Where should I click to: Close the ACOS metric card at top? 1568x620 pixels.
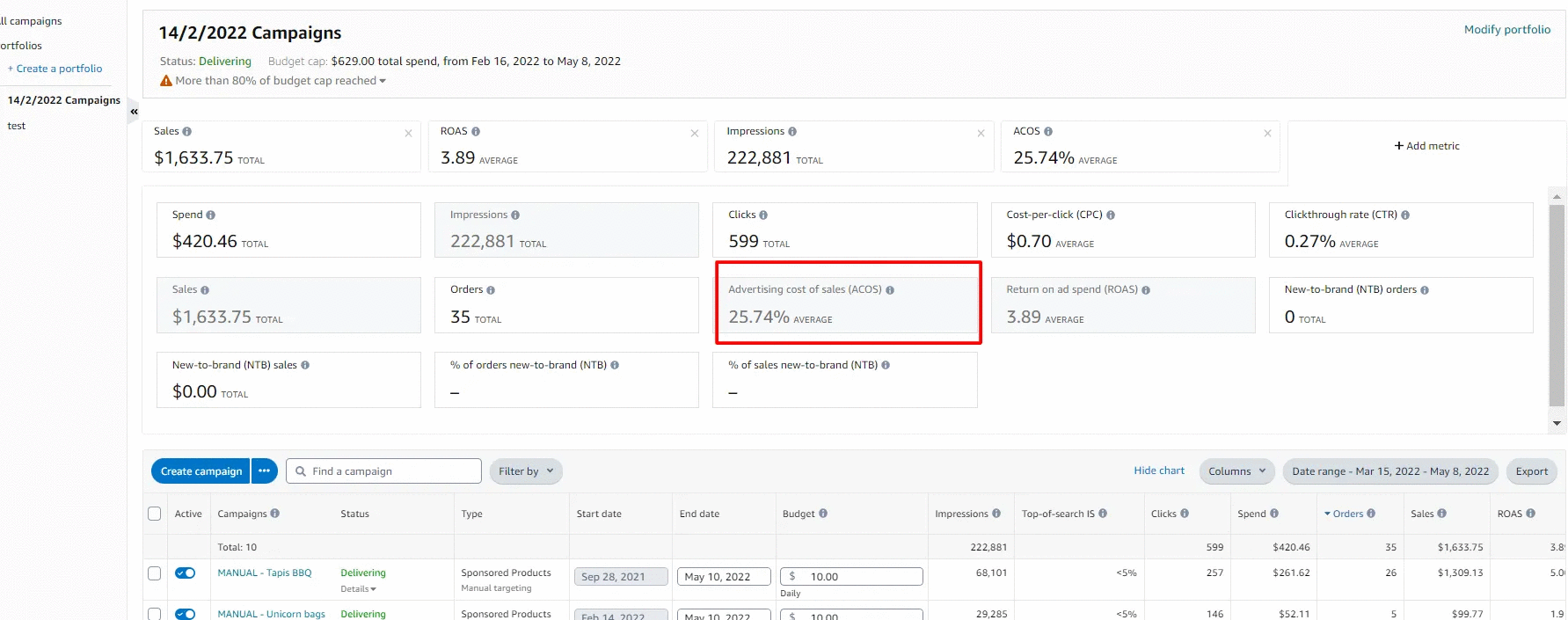click(1267, 134)
